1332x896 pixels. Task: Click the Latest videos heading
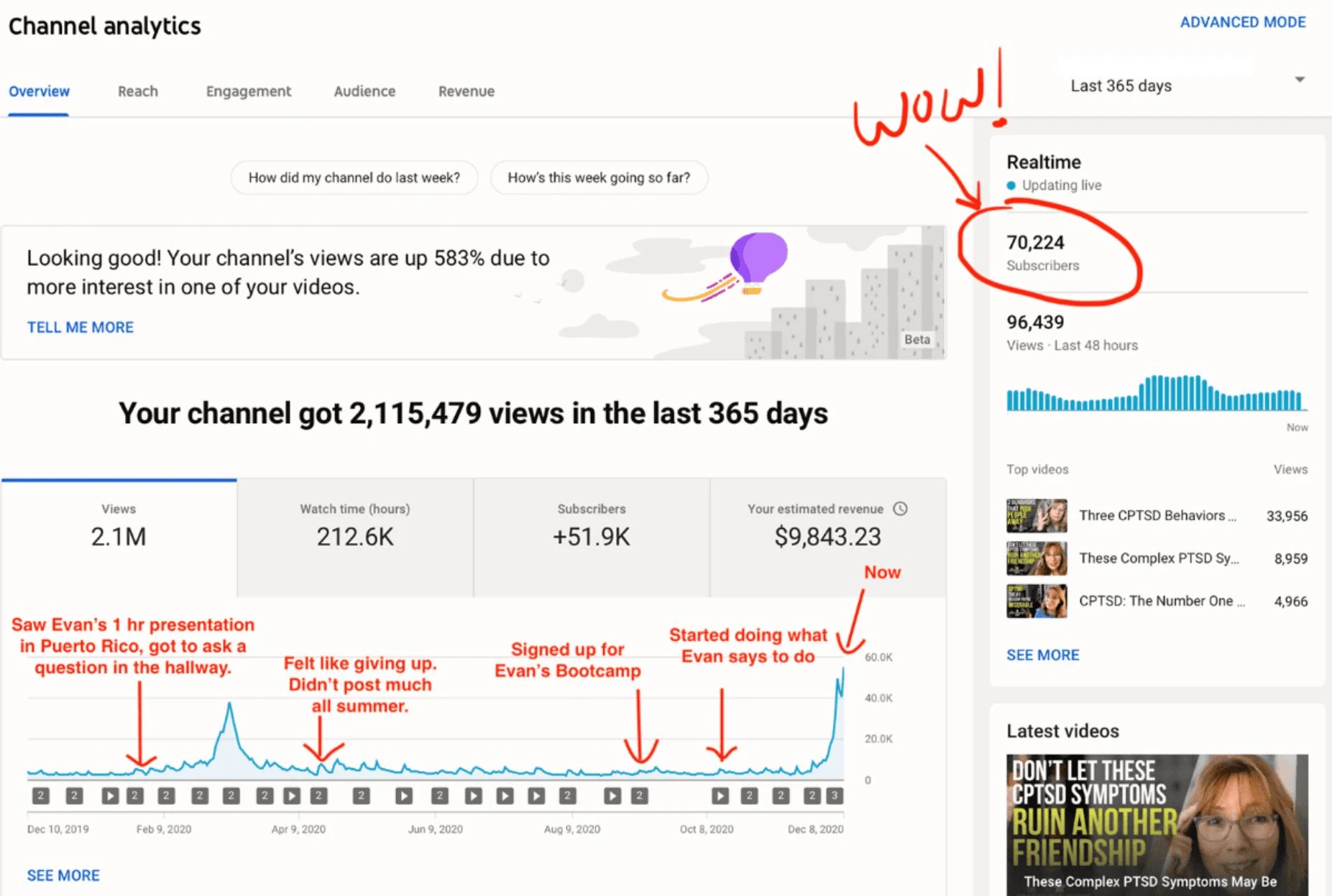coord(1062,731)
